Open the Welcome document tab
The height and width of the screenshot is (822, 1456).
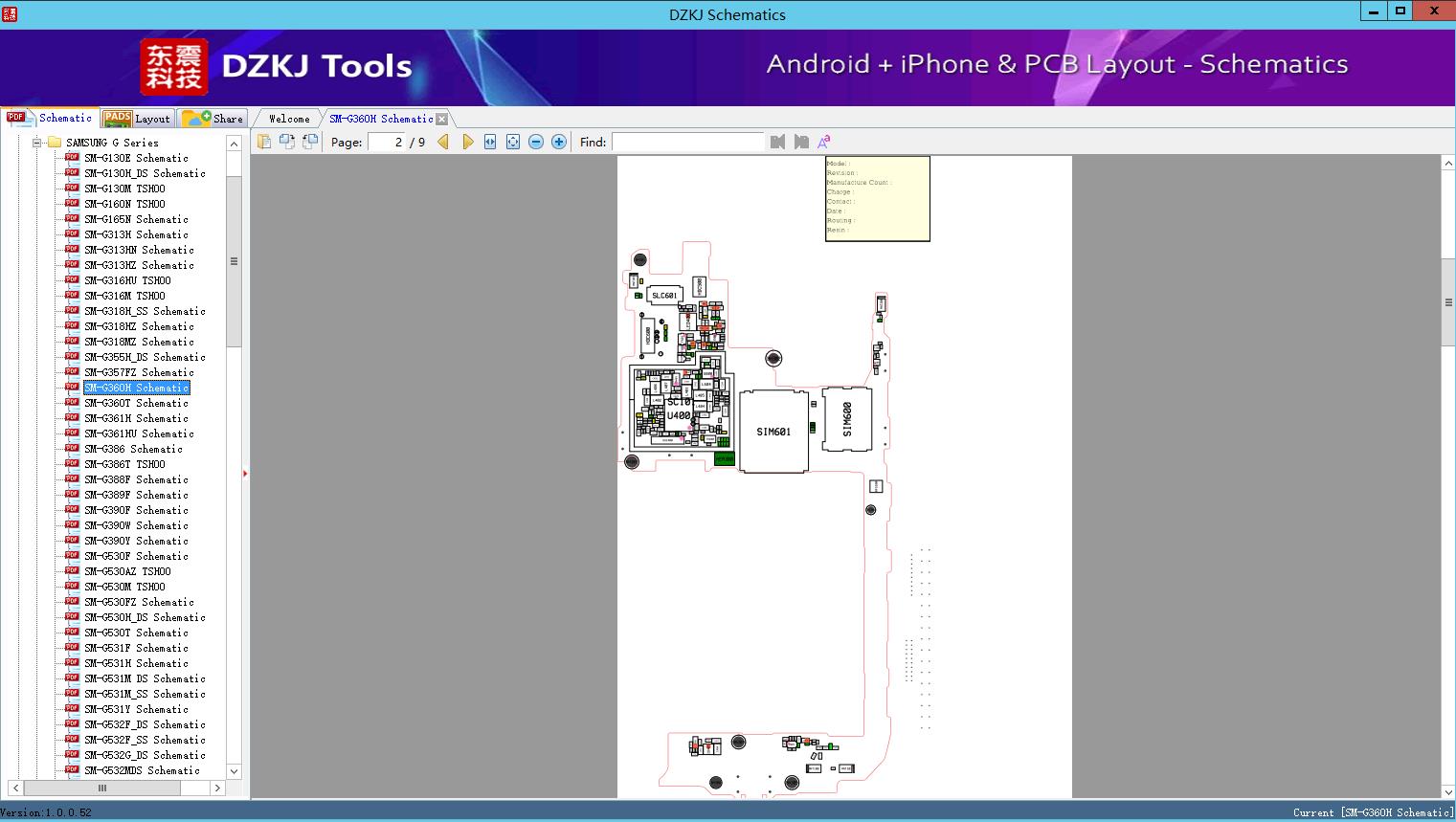(x=289, y=120)
